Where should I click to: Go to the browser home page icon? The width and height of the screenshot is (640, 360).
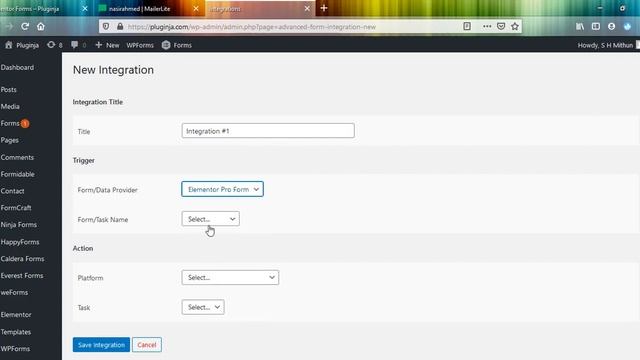click(41, 27)
